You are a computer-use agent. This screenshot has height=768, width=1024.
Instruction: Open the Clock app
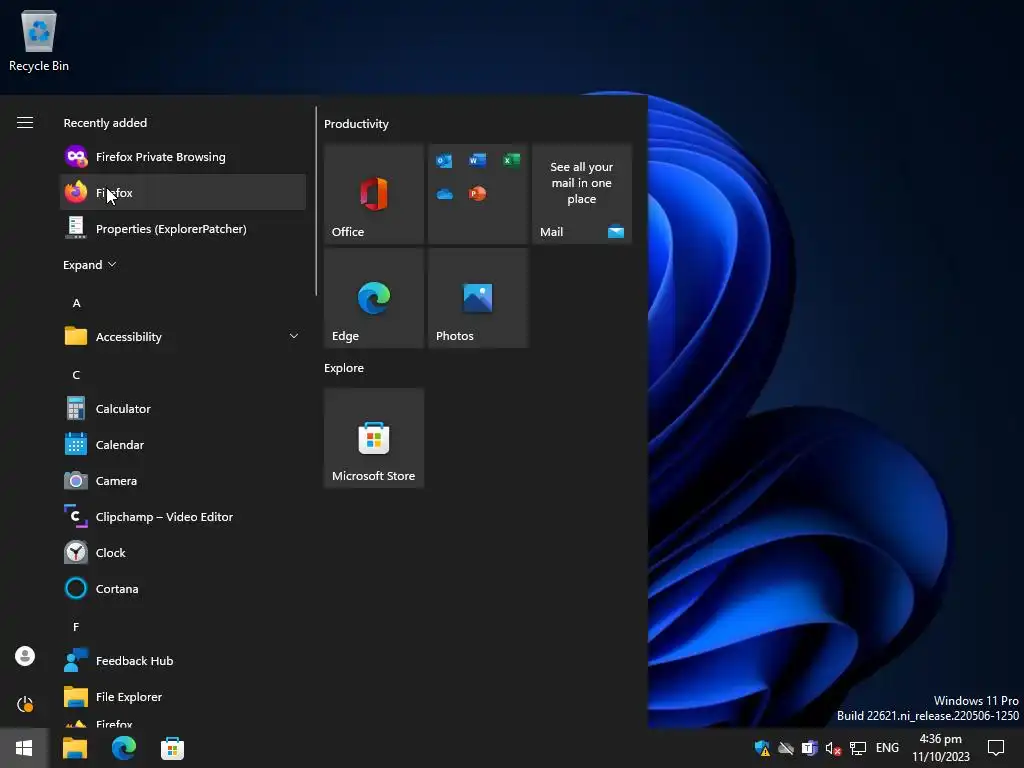tap(182, 552)
